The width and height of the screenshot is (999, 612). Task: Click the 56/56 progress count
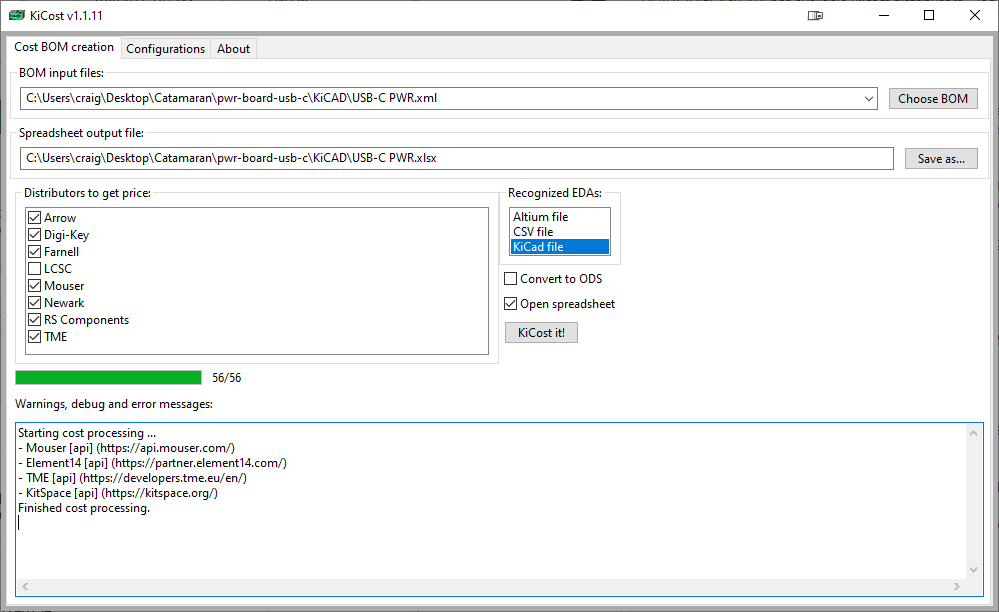tap(227, 378)
